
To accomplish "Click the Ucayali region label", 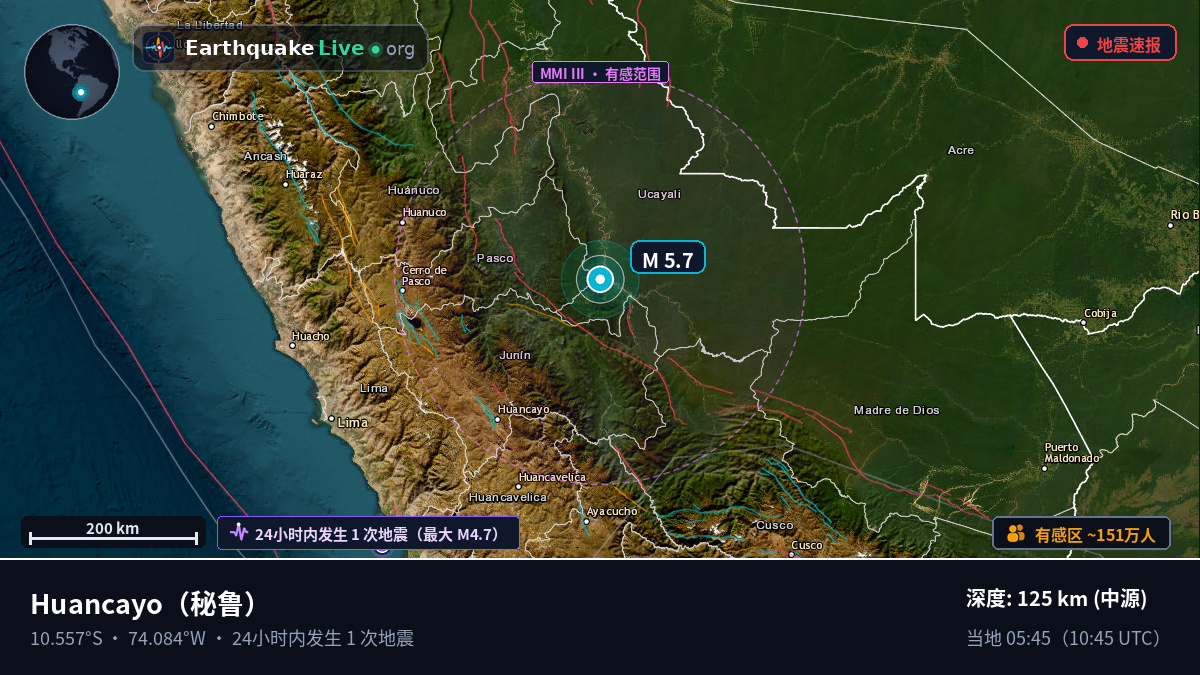I will (x=659, y=194).
